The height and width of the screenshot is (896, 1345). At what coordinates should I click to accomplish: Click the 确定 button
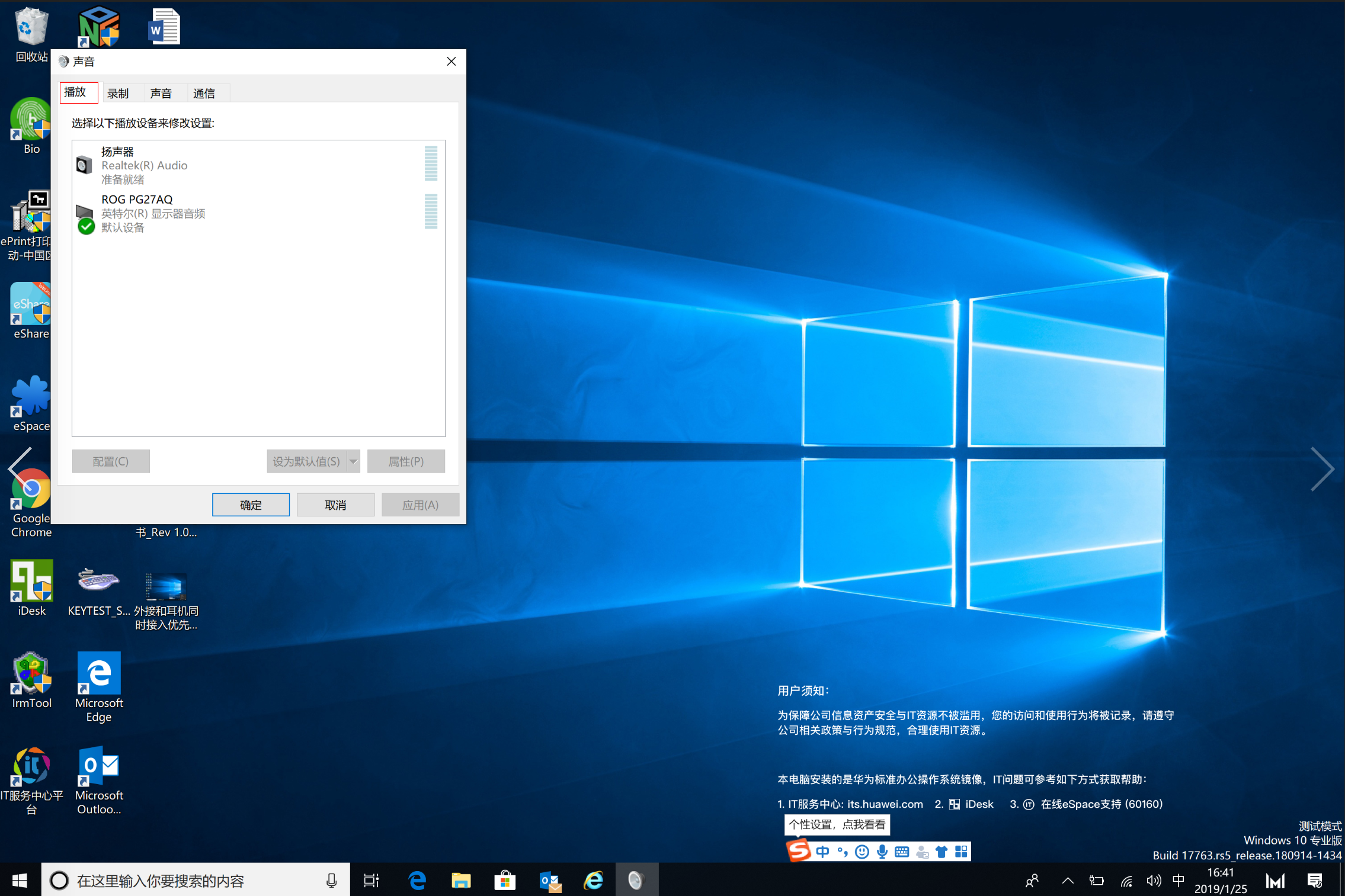click(x=251, y=505)
